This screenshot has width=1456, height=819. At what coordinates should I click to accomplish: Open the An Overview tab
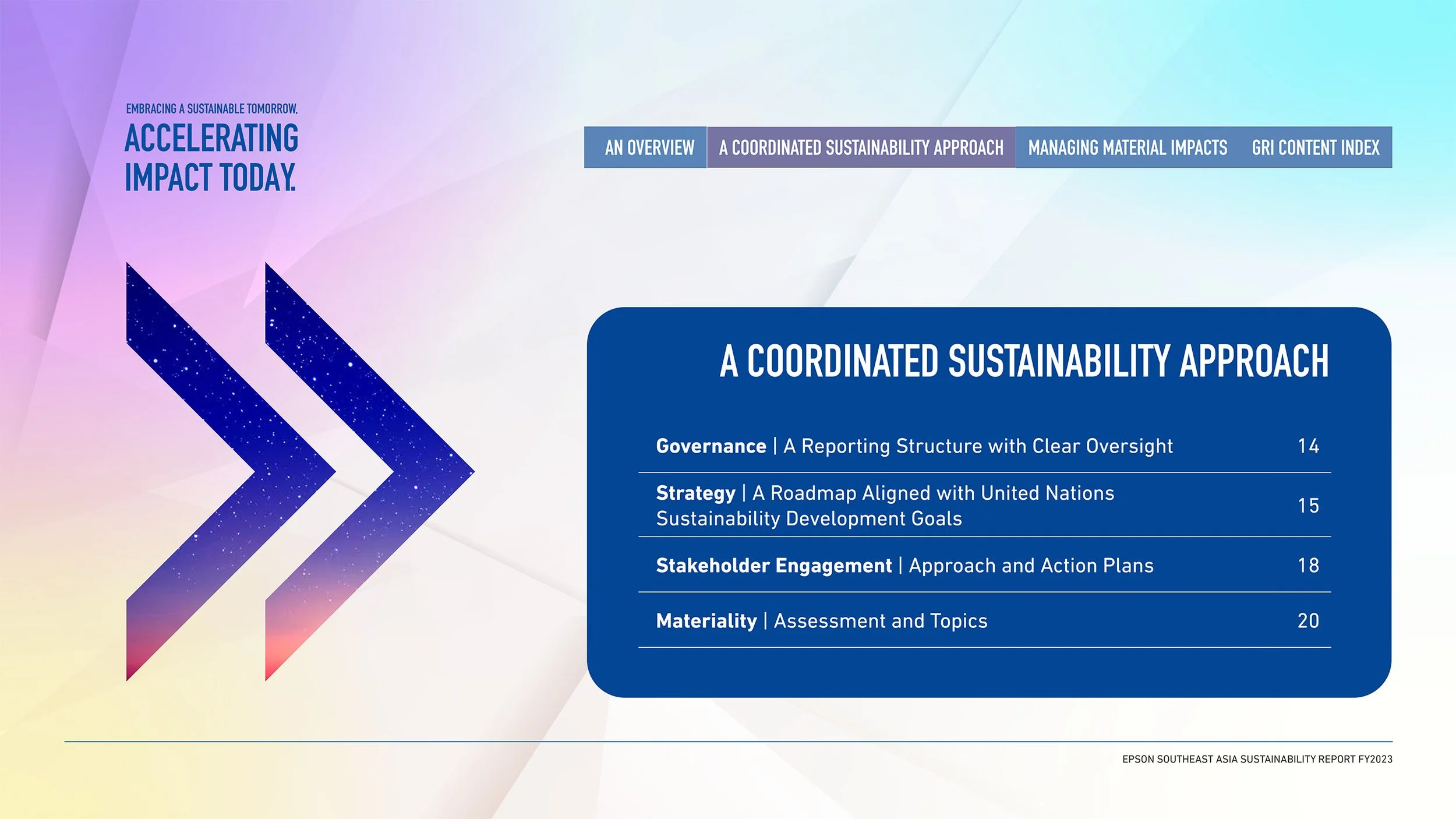click(649, 147)
